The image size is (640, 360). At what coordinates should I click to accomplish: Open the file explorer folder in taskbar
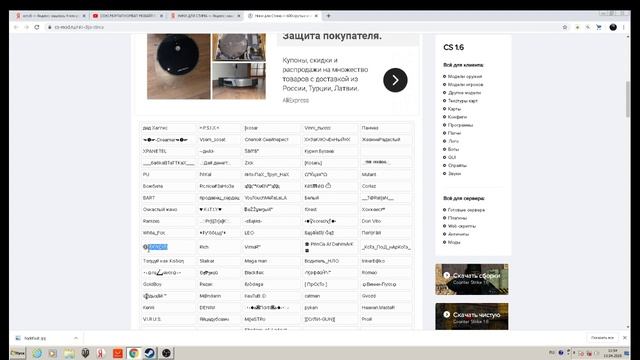click(x=69, y=353)
